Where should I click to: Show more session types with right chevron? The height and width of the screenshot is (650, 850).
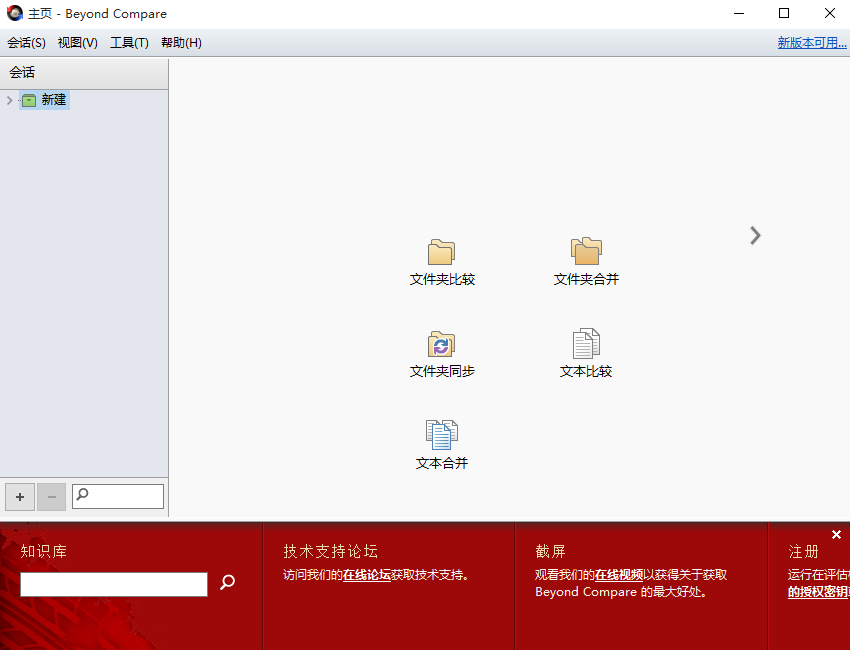pos(755,235)
